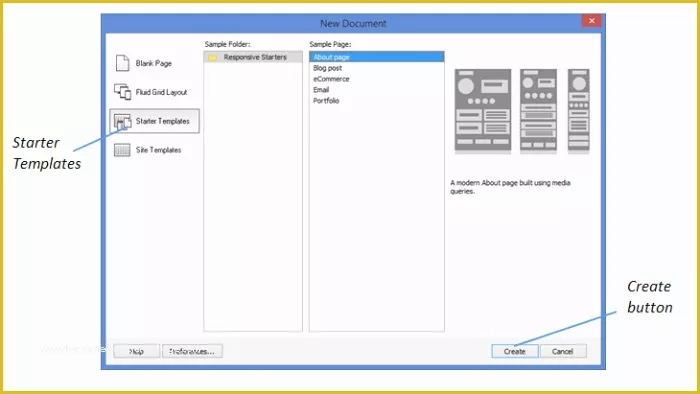The height and width of the screenshot is (394, 700).
Task: Open the Preferences... button
Action: [x=192, y=351]
